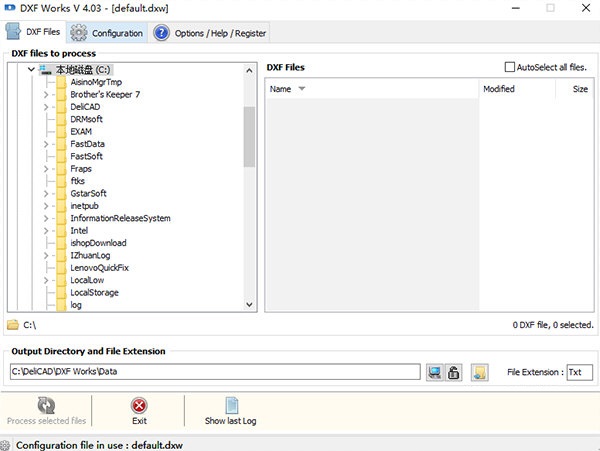Enable AutoSelect all files checkbox
The height and width of the screenshot is (451, 600).
[510, 67]
